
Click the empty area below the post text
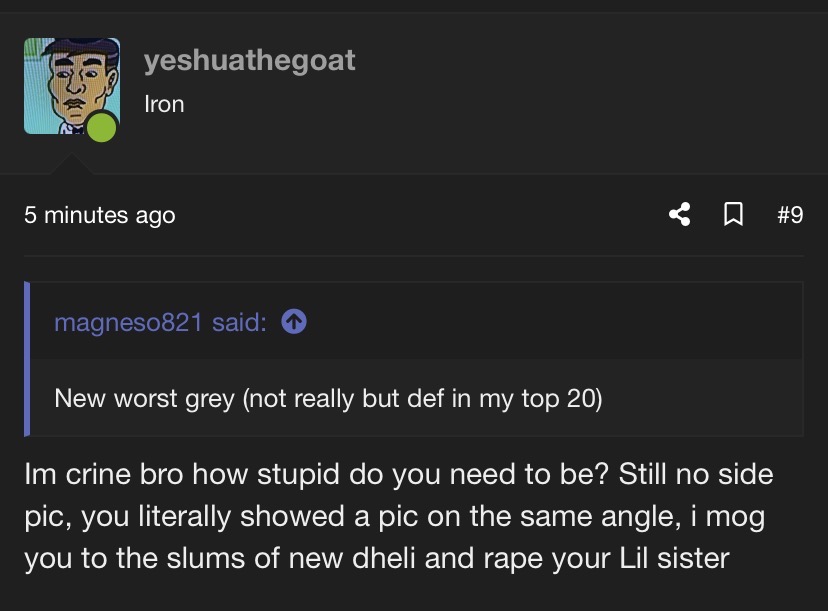[x=414, y=594]
